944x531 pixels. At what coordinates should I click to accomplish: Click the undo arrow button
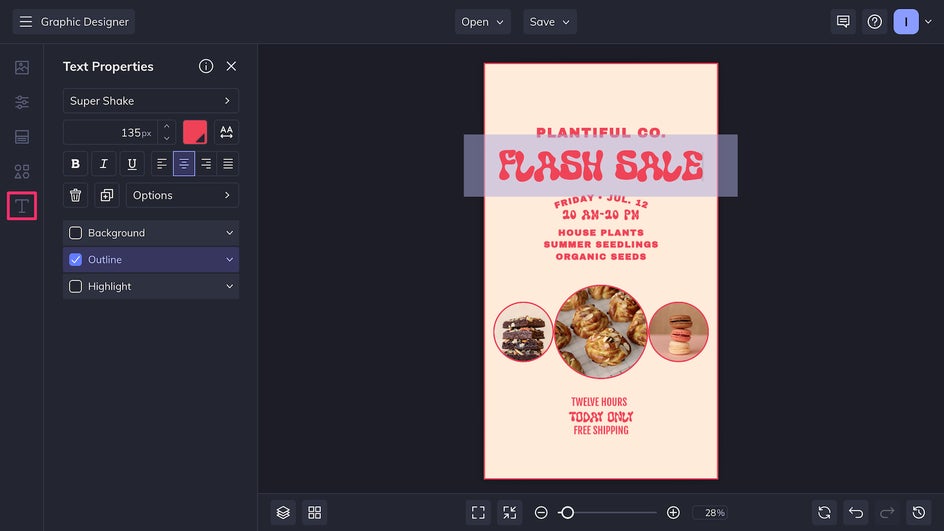856,512
